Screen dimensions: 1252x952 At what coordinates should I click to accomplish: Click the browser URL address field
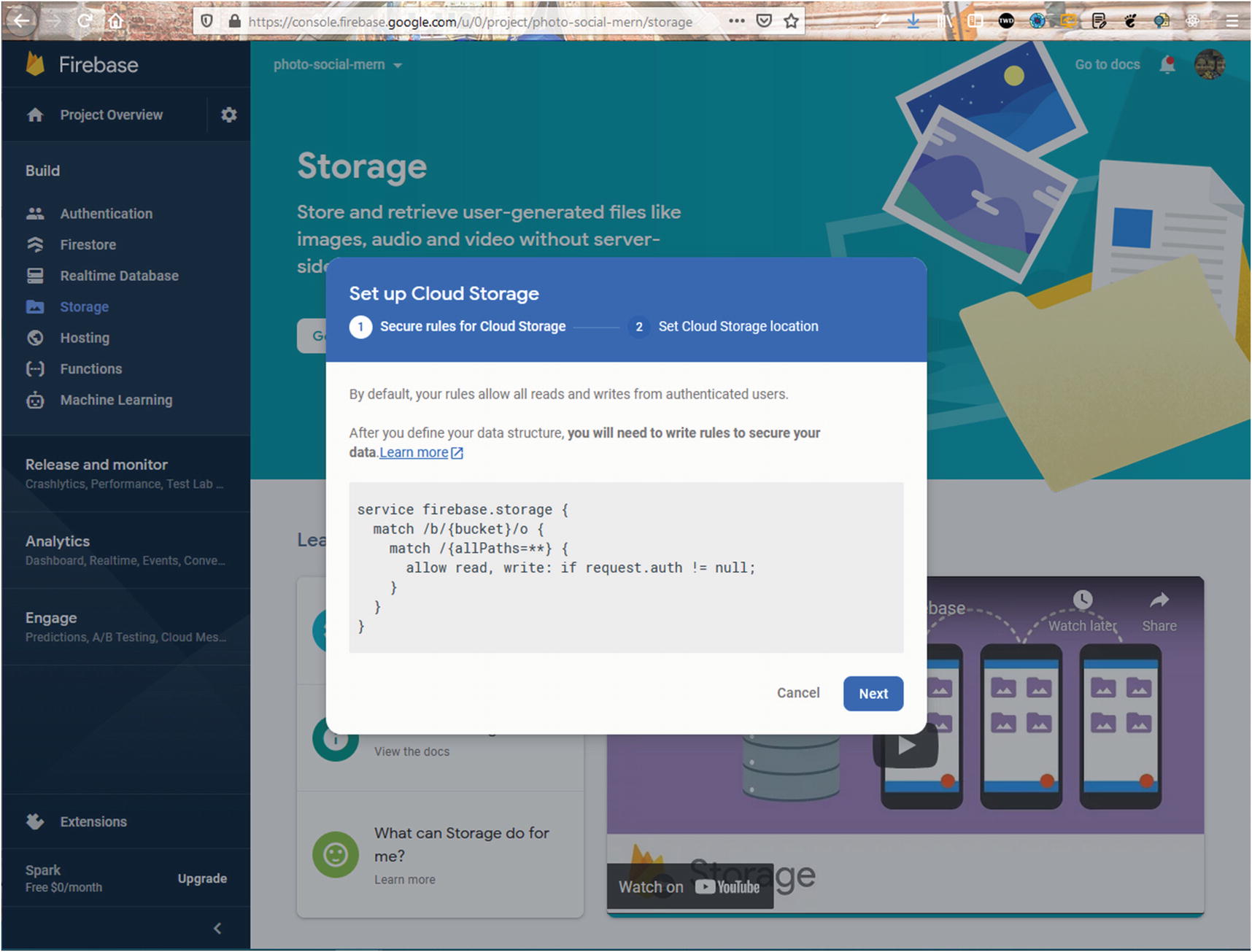[x=470, y=22]
